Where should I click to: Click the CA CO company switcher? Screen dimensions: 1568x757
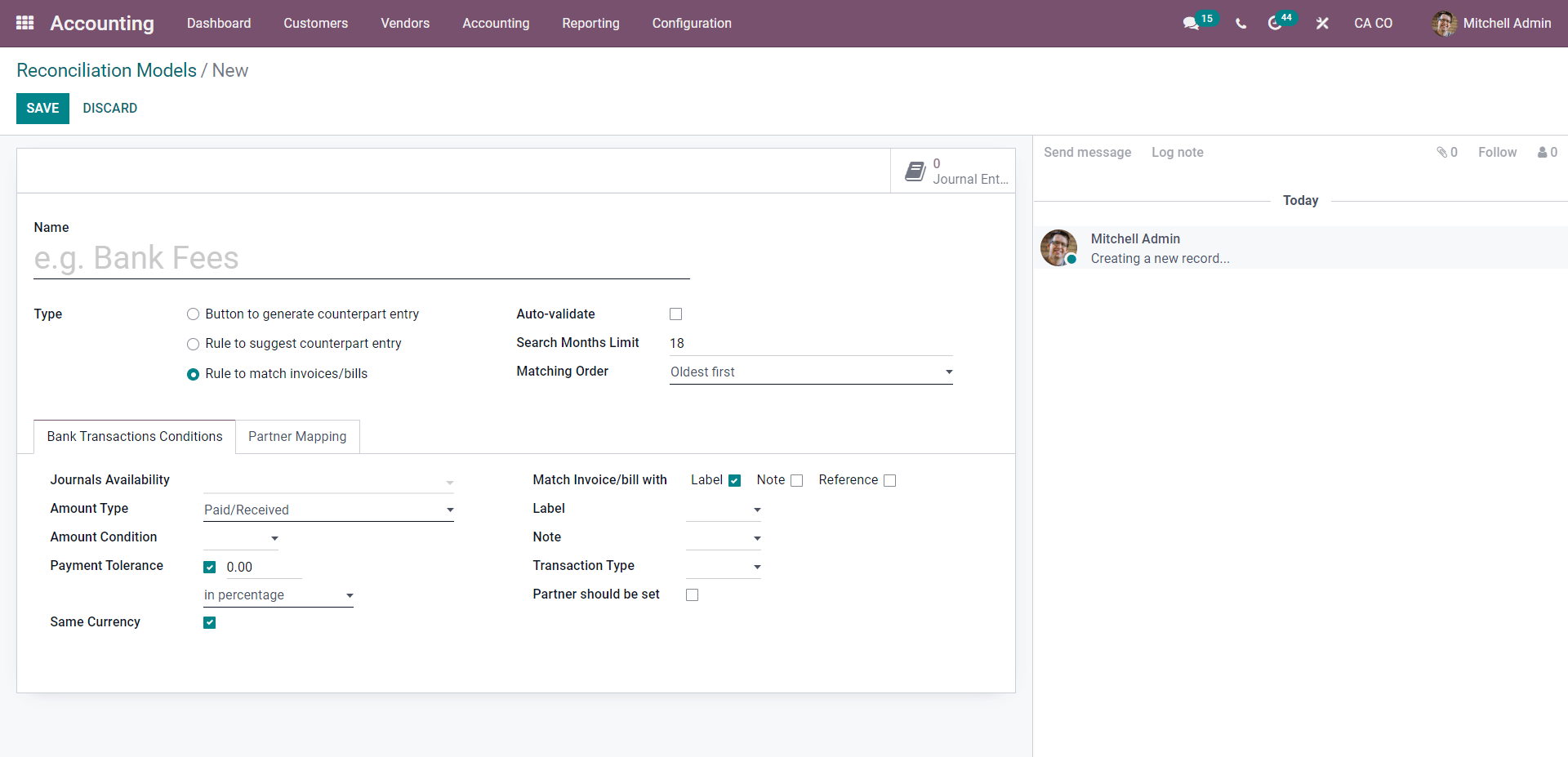point(1373,24)
